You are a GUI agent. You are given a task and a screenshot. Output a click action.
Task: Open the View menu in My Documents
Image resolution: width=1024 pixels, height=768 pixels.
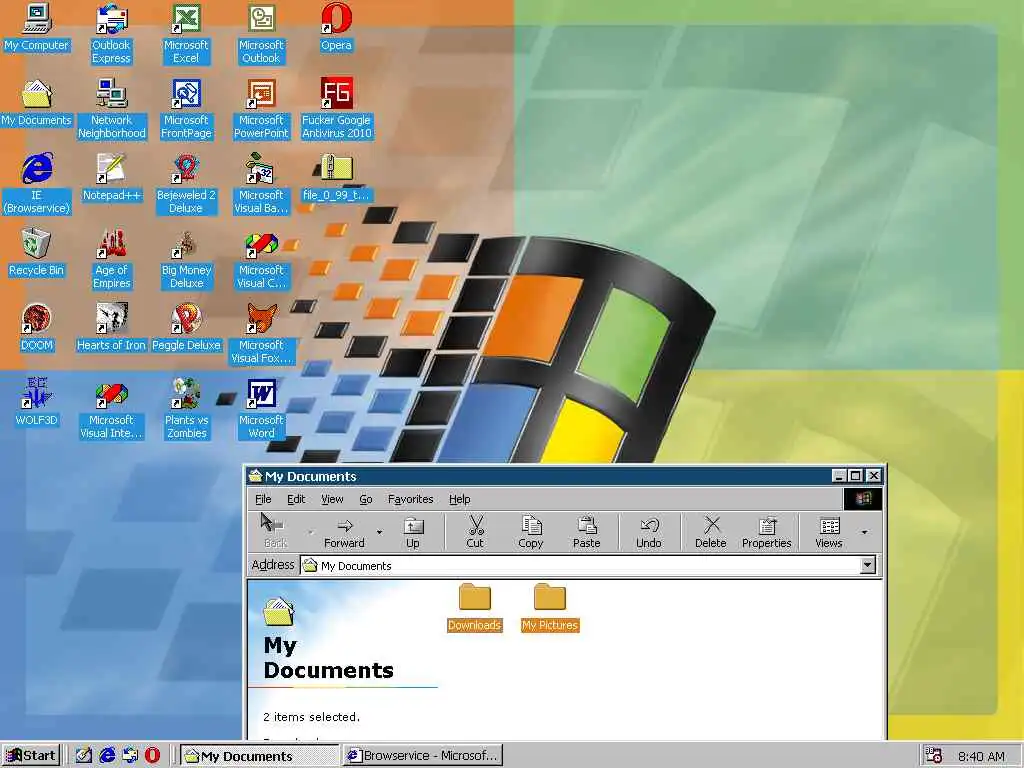332,499
